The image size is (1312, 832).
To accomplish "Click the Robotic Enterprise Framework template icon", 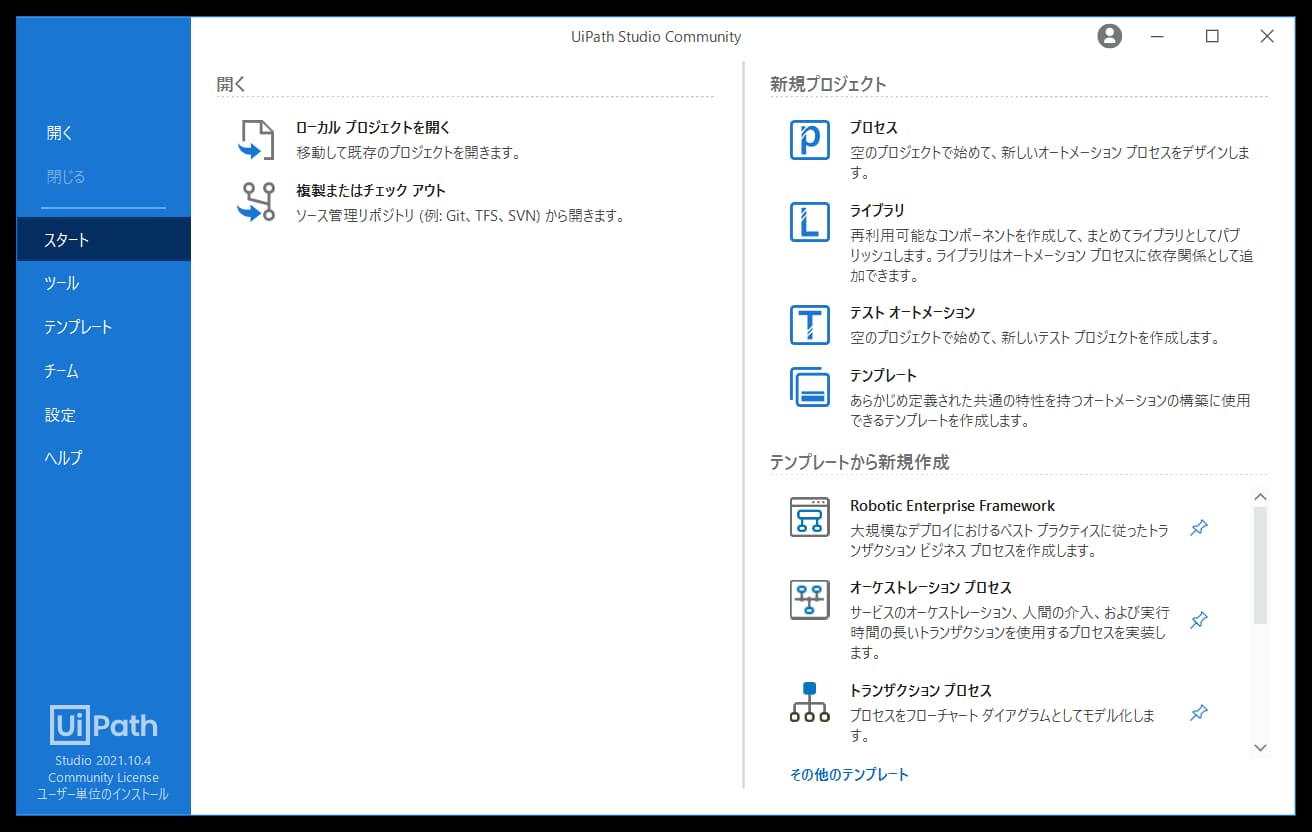I will [810, 517].
